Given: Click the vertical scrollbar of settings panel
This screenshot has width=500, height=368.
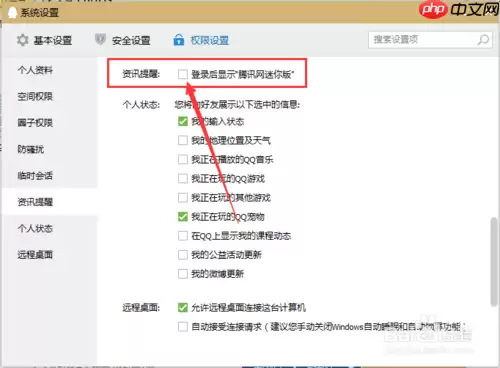Looking at the screenshot, I should pos(494,262).
